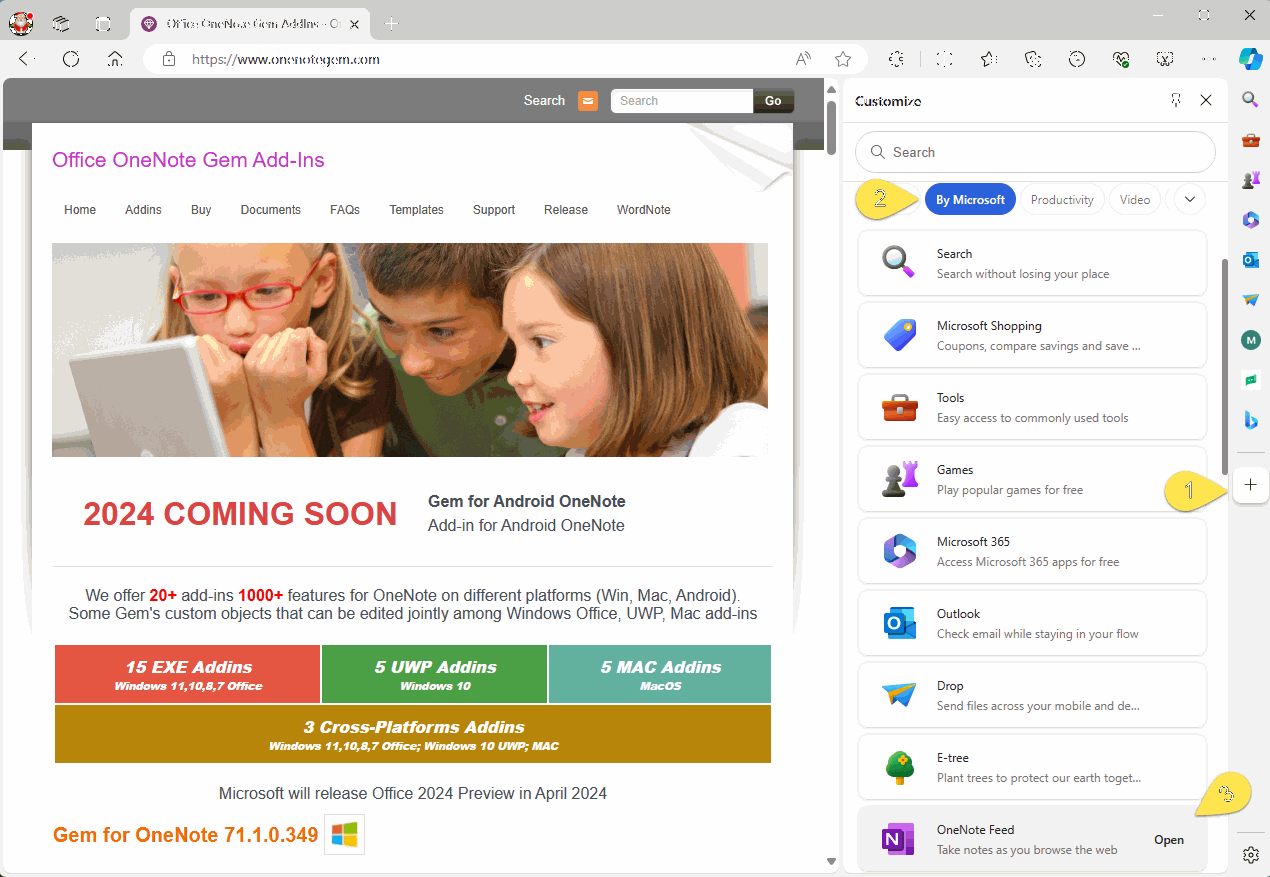Open the Home navigation link
Screen dimensions: 1270x877
[x=80, y=210]
